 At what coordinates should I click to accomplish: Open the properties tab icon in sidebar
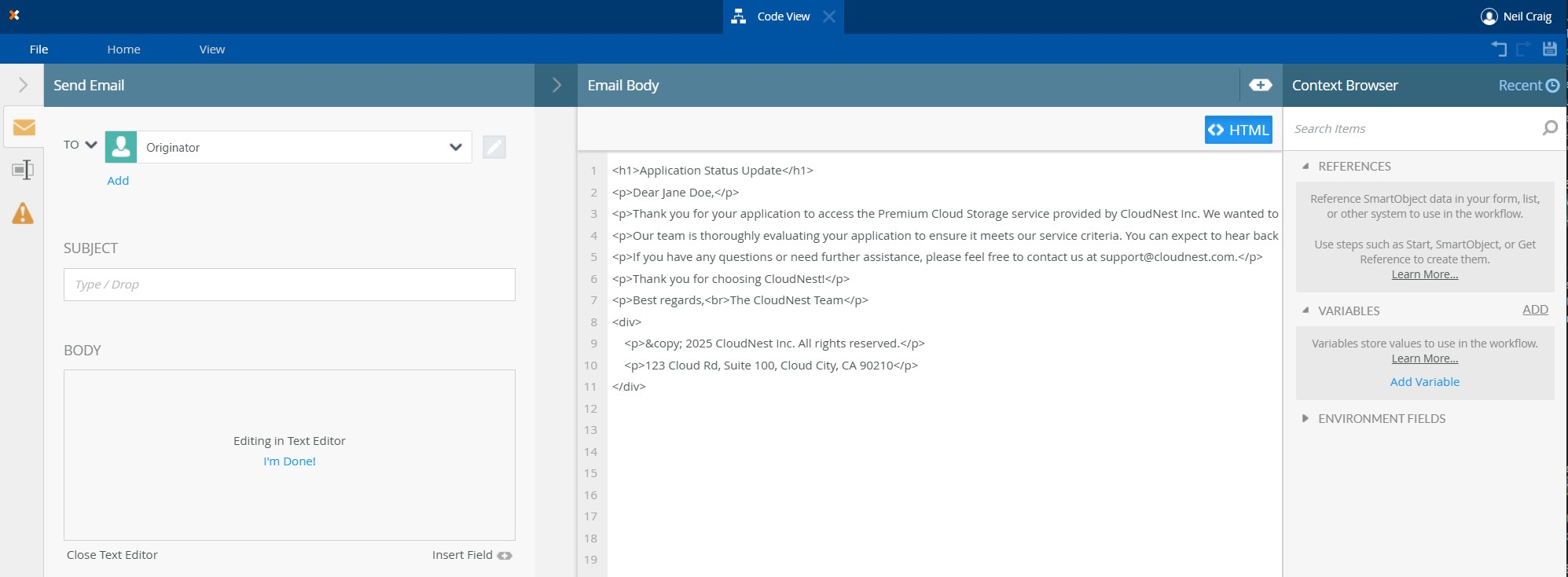(23, 170)
